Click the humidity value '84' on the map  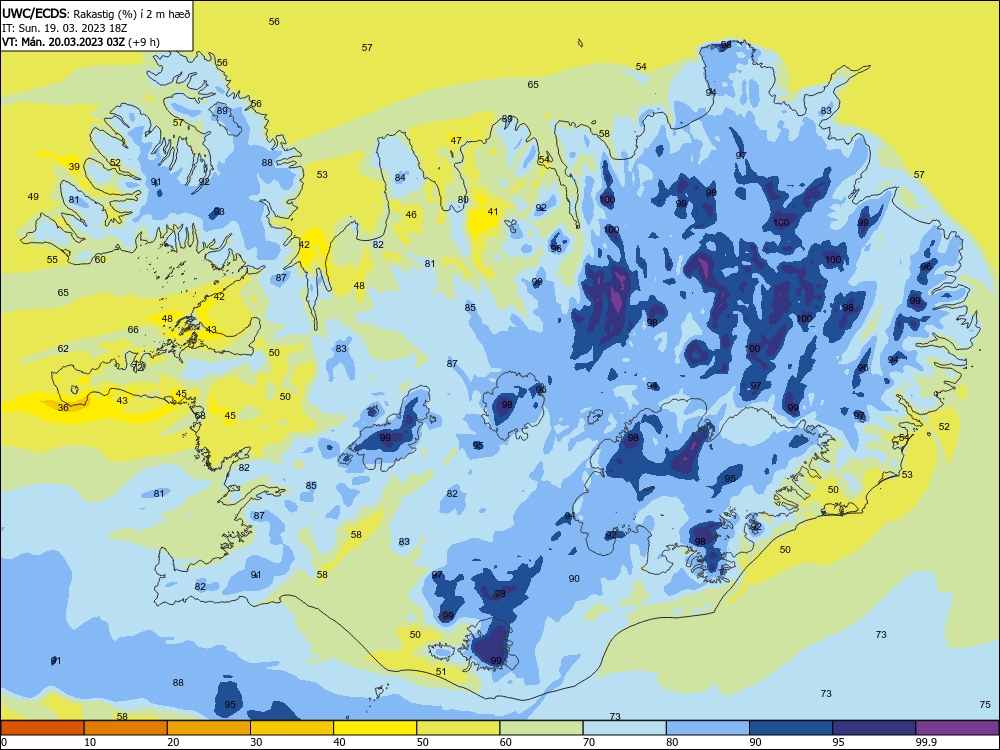coord(400,177)
